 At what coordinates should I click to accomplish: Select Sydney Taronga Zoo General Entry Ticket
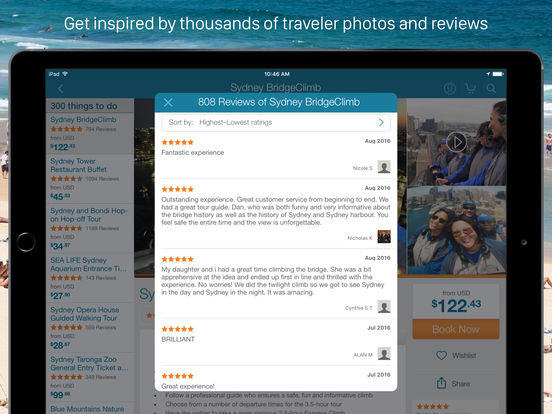pyautogui.click(x=90, y=377)
